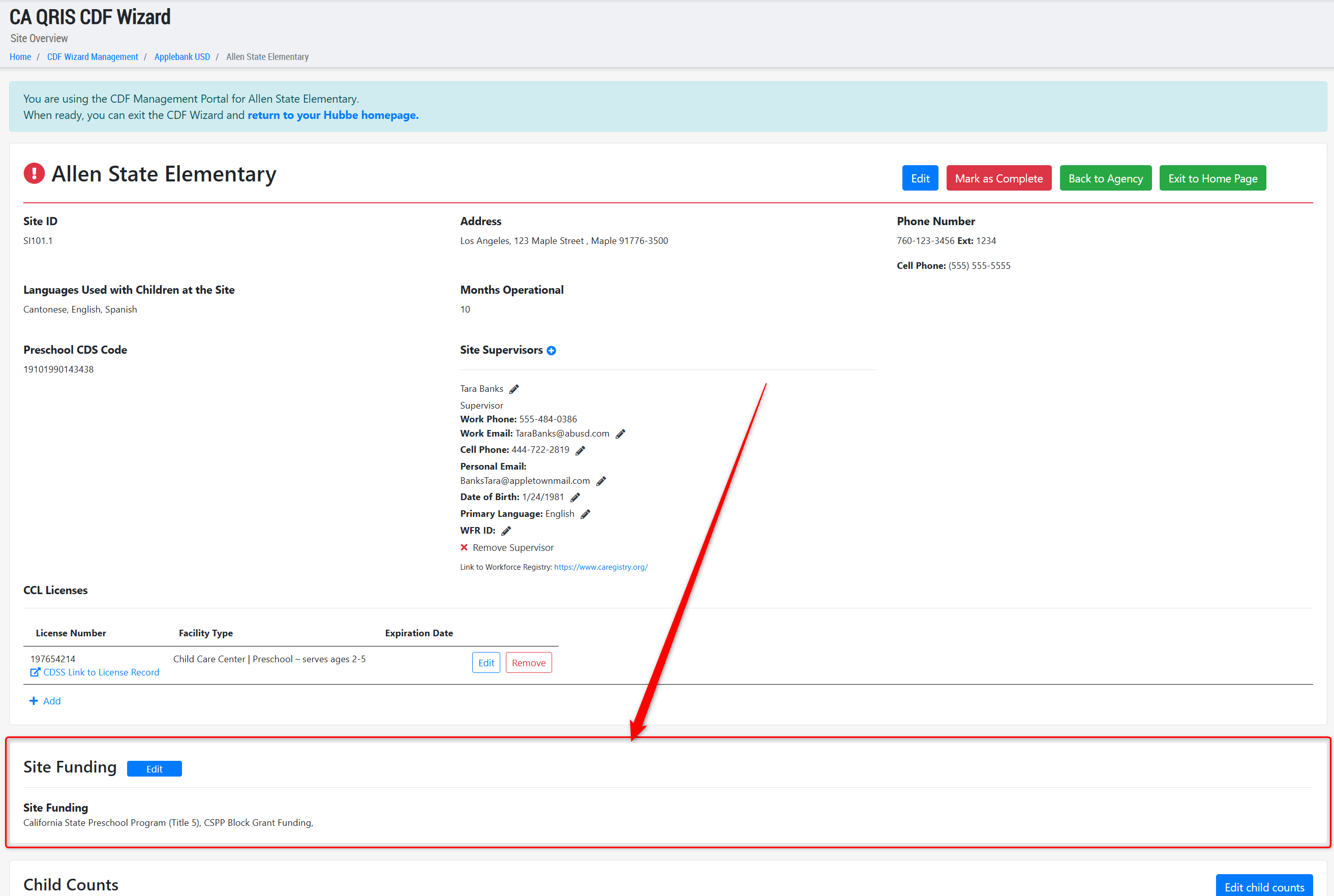Click Back to Agency button
Viewport: 1334px width, 896px height.
click(1105, 178)
